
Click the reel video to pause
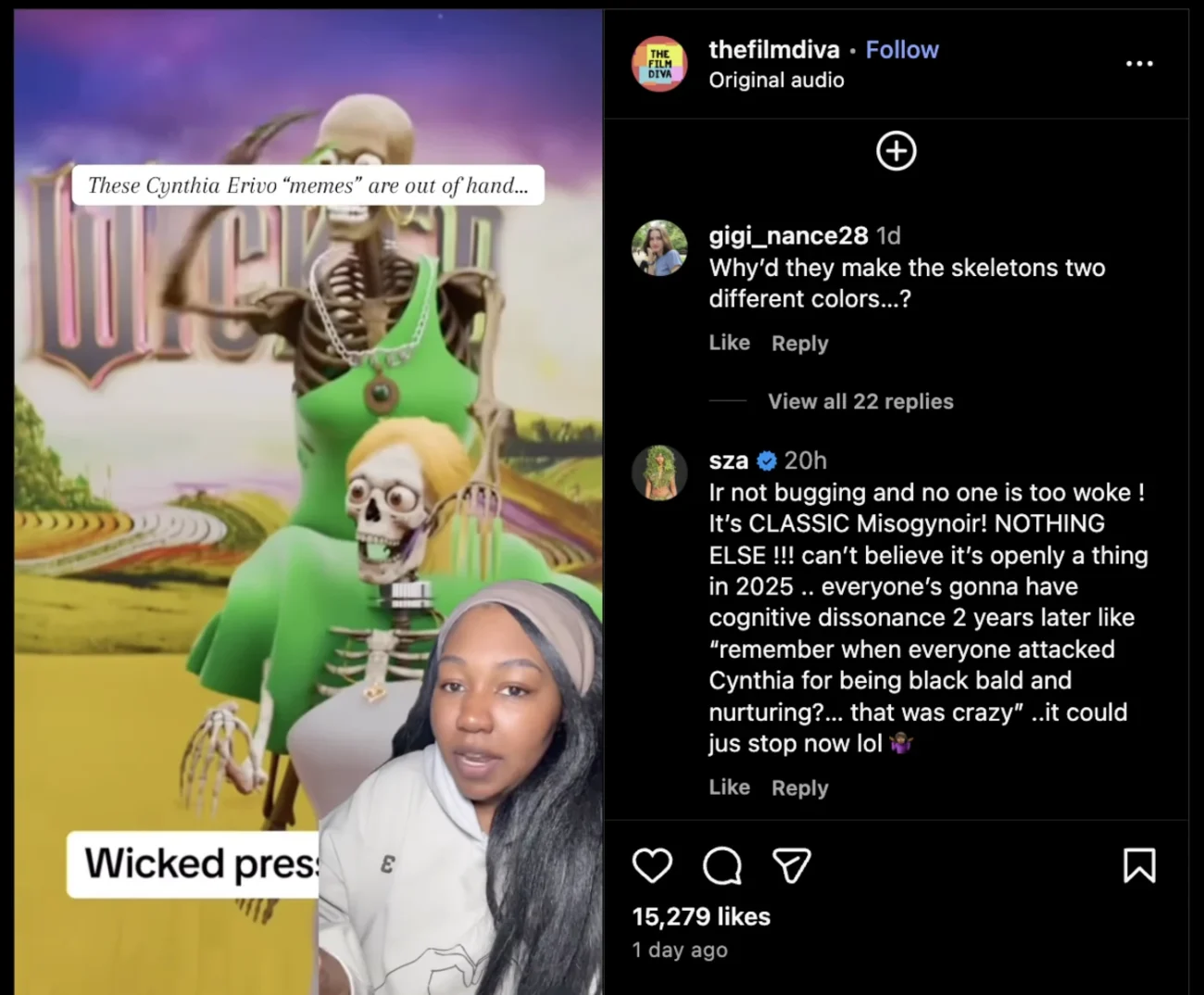[x=307, y=500]
